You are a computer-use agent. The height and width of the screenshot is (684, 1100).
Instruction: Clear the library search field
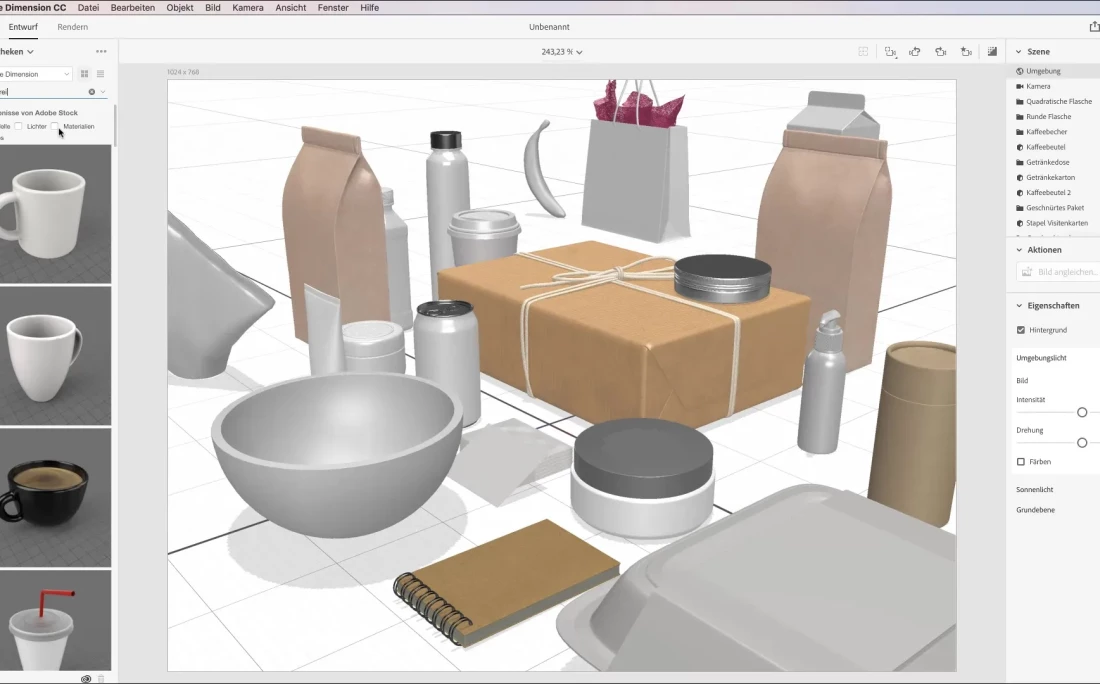[92, 92]
